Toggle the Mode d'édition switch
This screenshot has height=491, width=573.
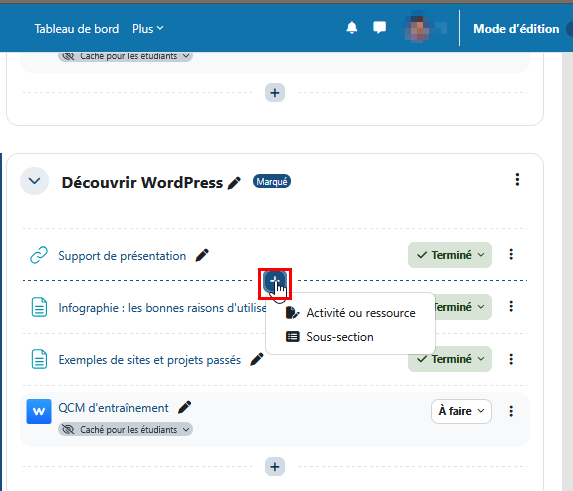[x=569, y=28]
